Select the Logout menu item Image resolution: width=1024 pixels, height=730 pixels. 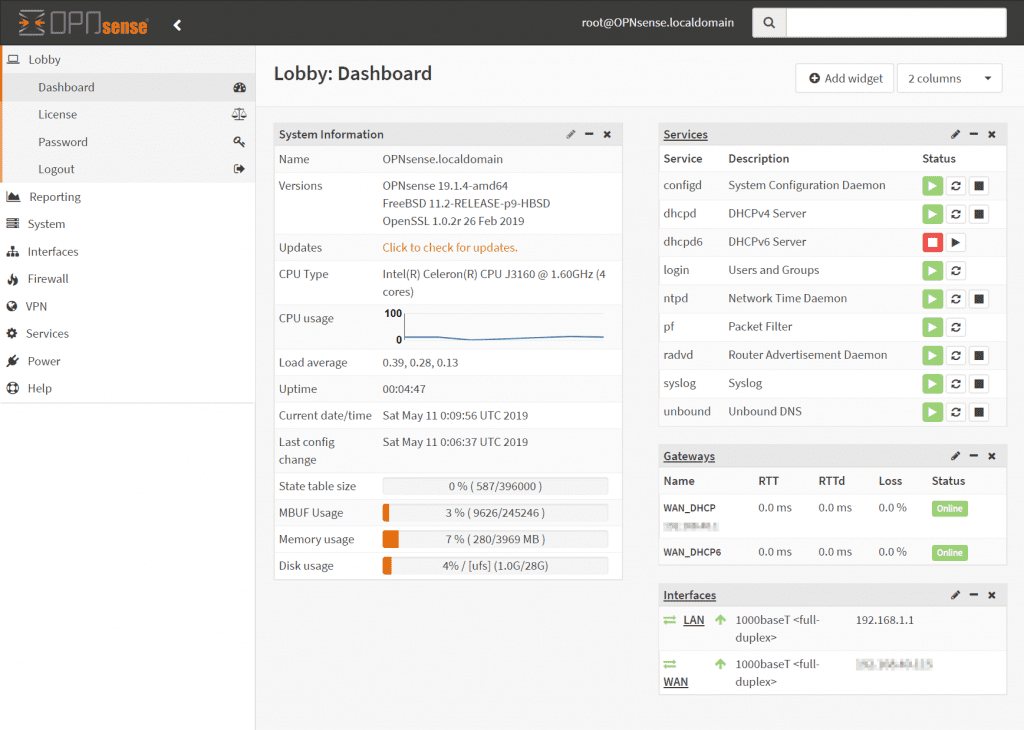(x=128, y=169)
